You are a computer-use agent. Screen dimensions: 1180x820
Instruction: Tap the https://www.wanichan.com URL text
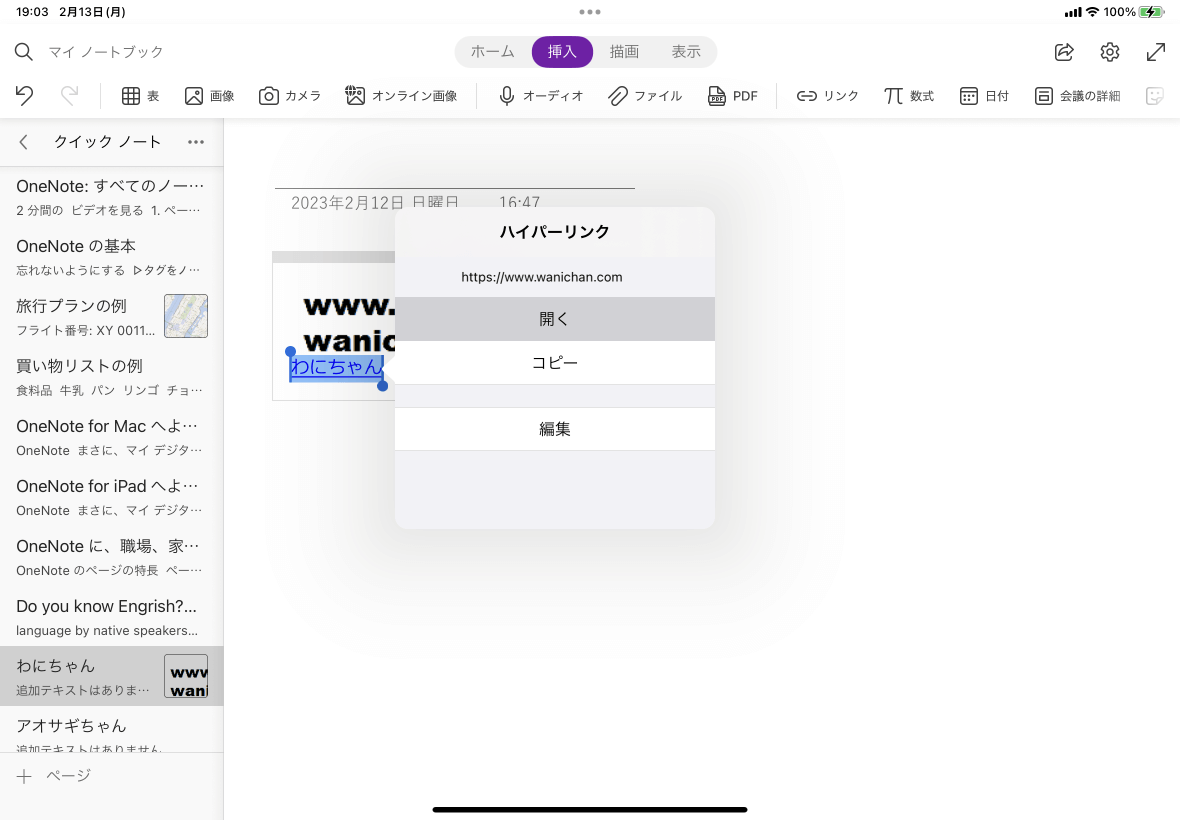542,277
